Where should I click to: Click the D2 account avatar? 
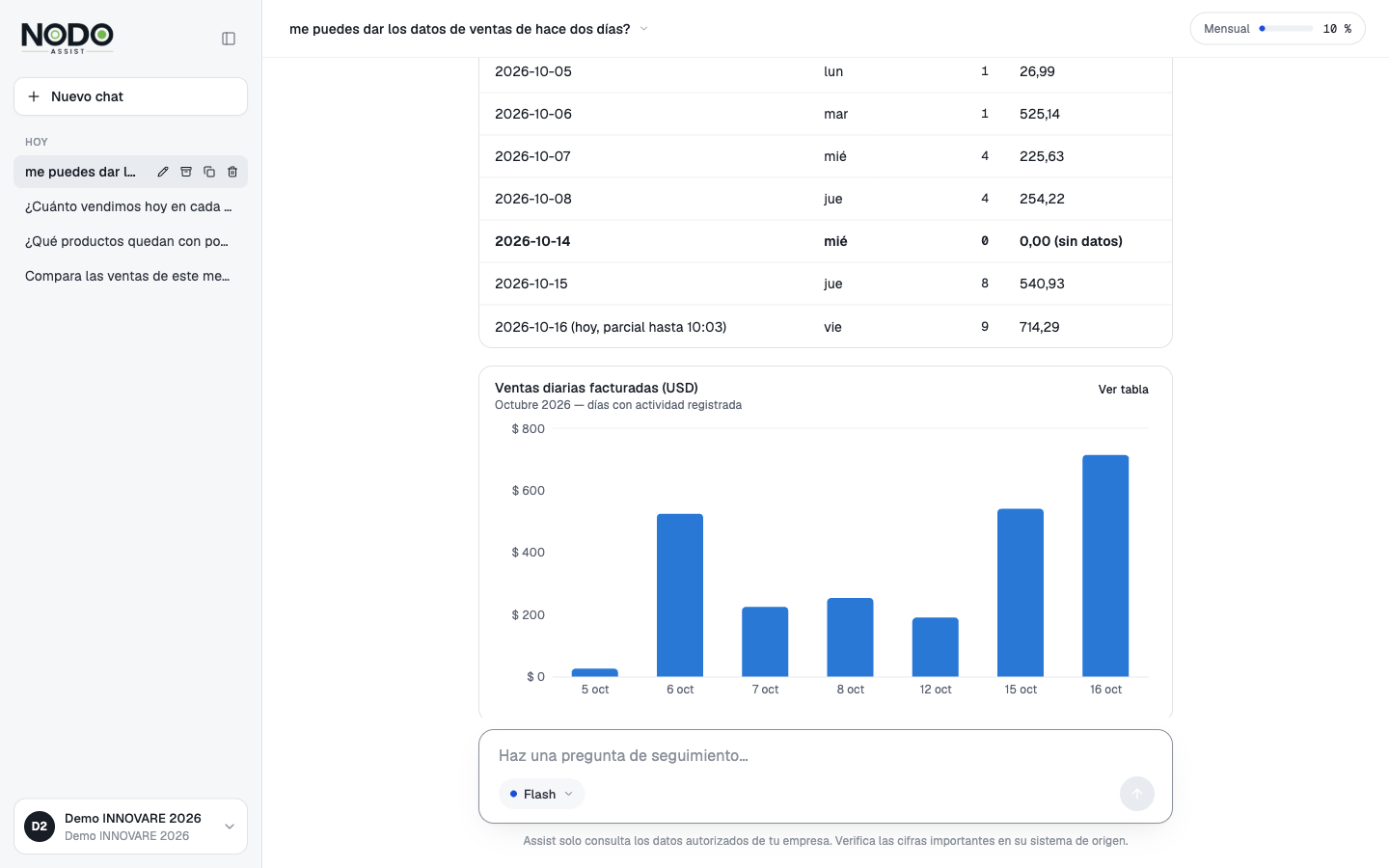tap(40, 827)
